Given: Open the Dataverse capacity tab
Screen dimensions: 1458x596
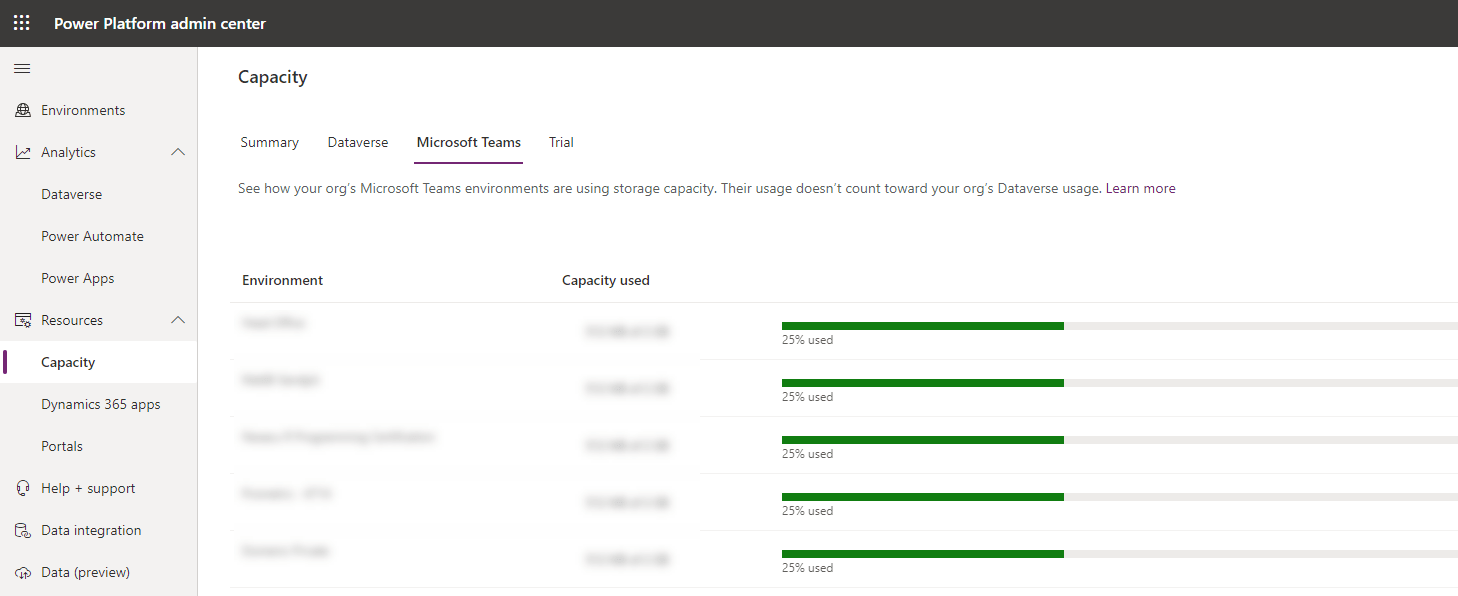Looking at the screenshot, I should pyautogui.click(x=357, y=142).
